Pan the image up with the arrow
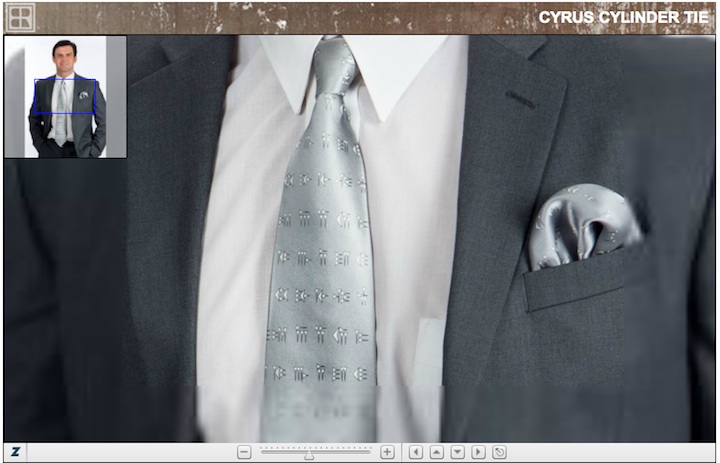This screenshot has height=463, width=720. [x=437, y=452]
